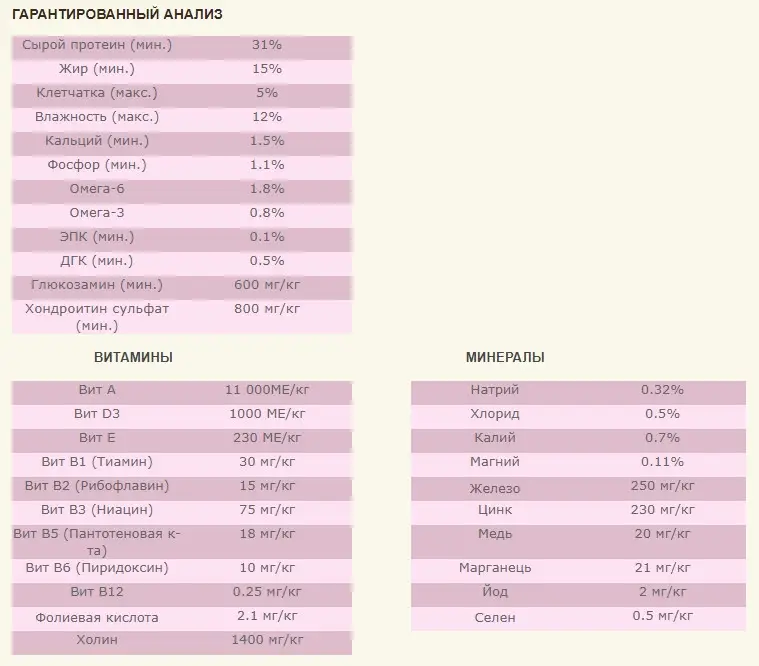
Task: Click the ВИТАМИНЫ section heading
Action: (133, 357)
